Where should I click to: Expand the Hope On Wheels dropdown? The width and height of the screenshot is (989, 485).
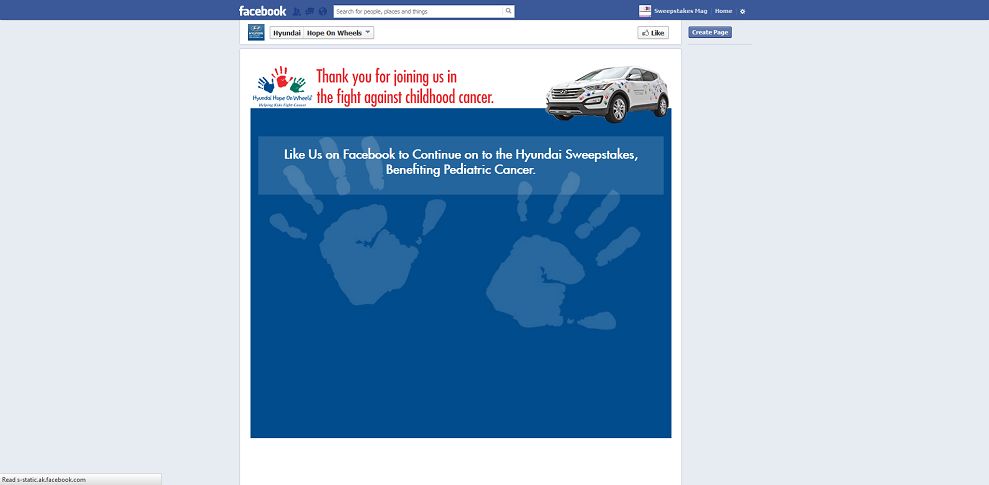click(x=339, y=33)
